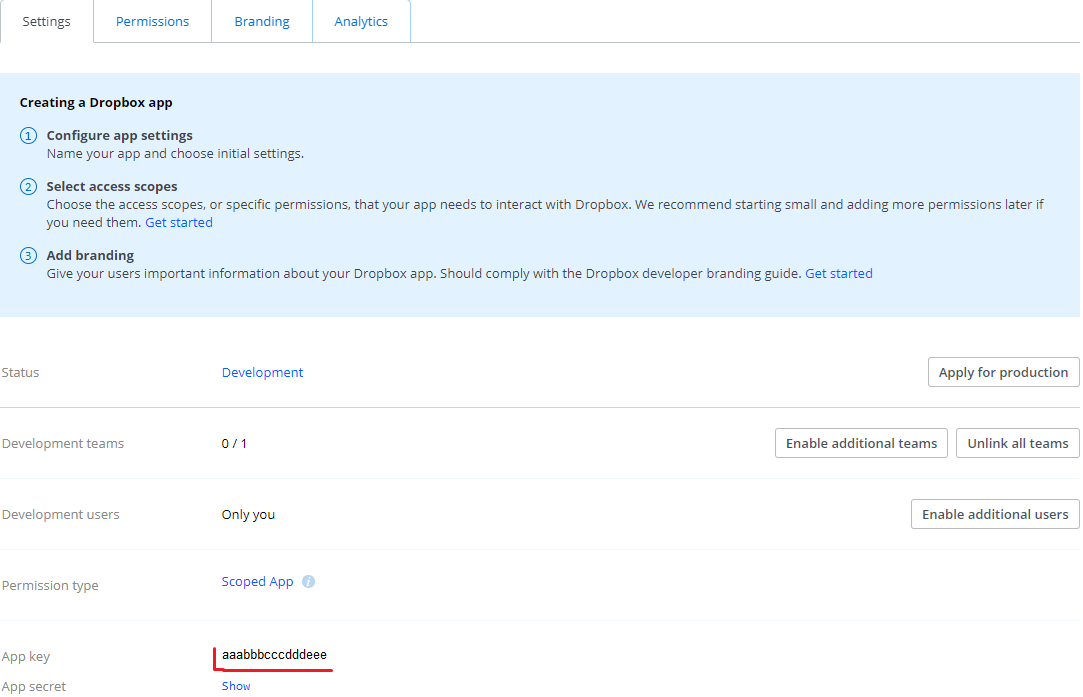The height and width of the screenshot is (697, 1083).
Task: View the Analytics tab
Action: [x=361, y=21]
